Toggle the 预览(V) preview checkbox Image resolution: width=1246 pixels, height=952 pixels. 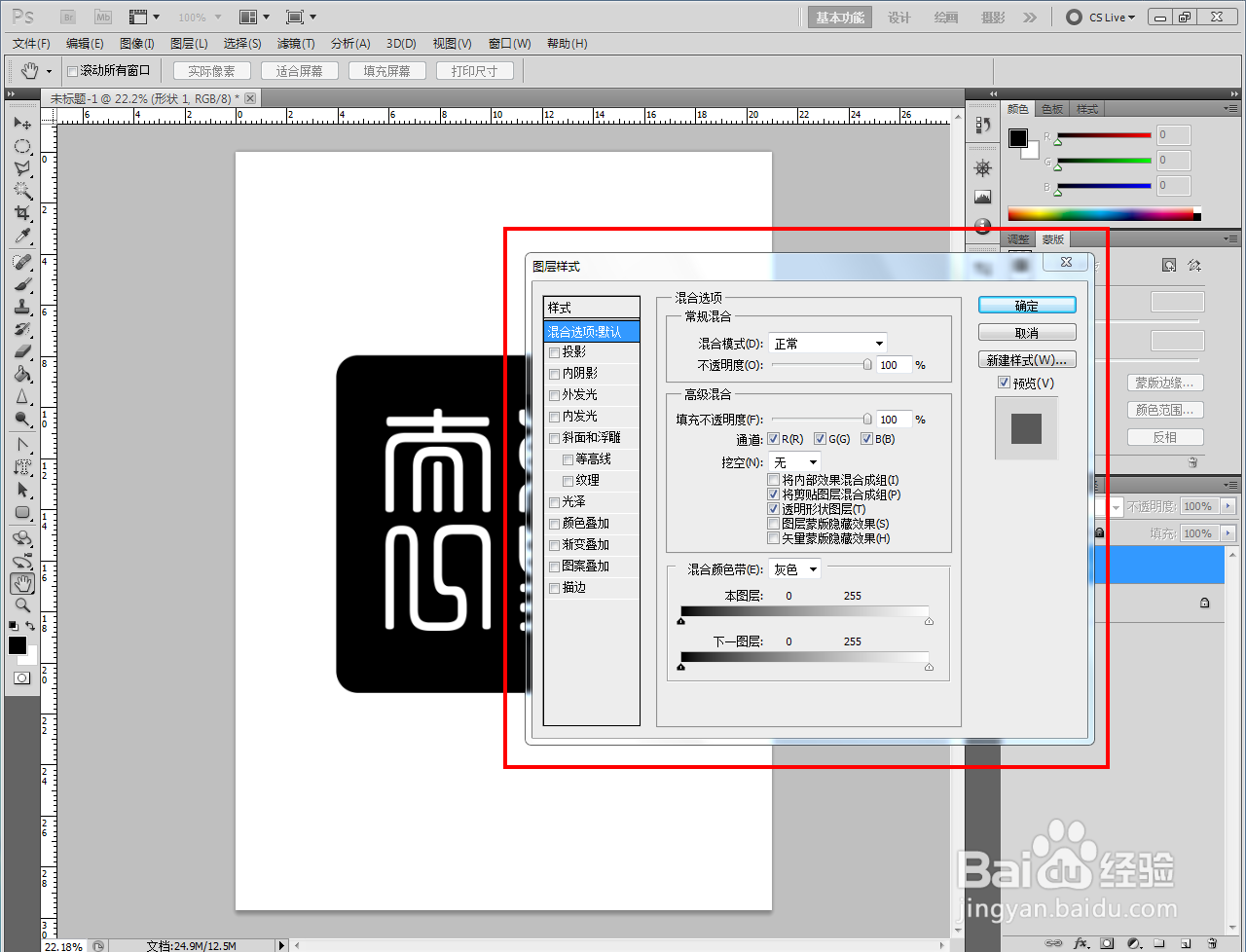tap(1004, 383)
